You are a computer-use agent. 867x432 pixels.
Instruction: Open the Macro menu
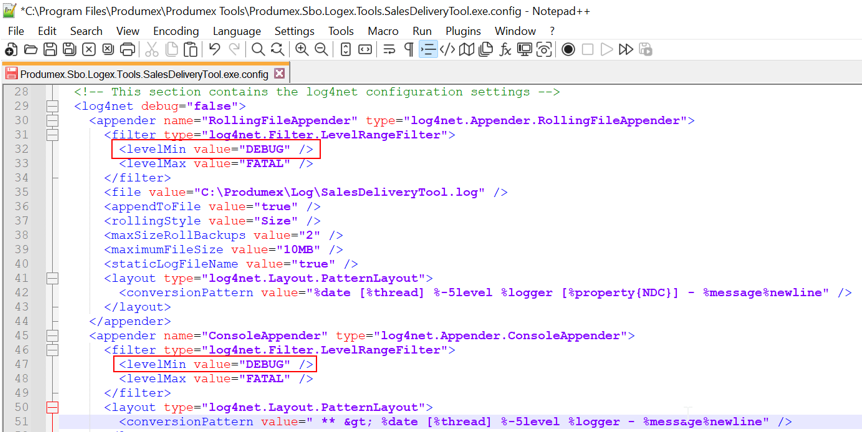[x=383, y=31]
